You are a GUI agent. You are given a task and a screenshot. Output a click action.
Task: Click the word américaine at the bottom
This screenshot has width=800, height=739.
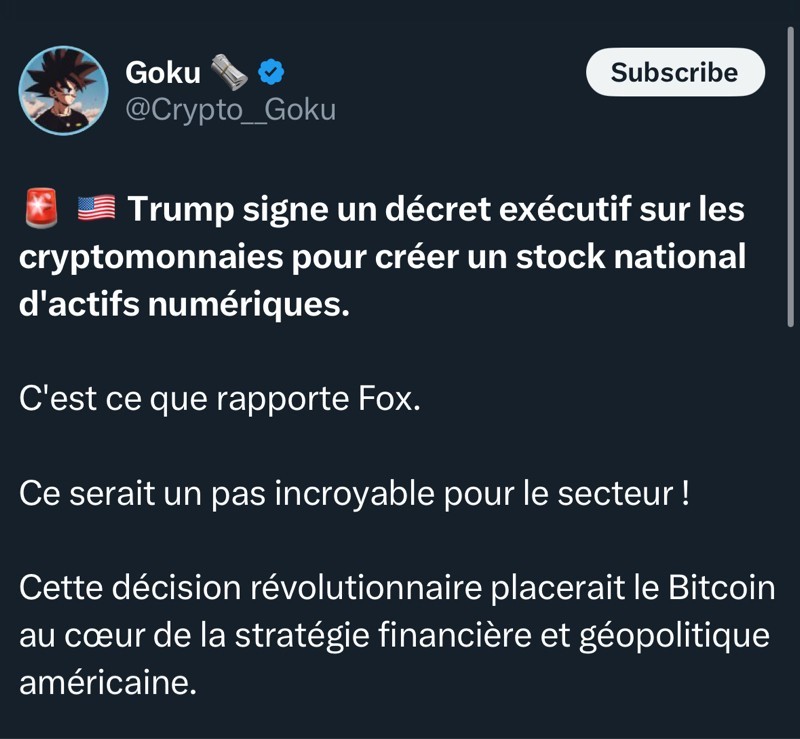click(107, 685)
